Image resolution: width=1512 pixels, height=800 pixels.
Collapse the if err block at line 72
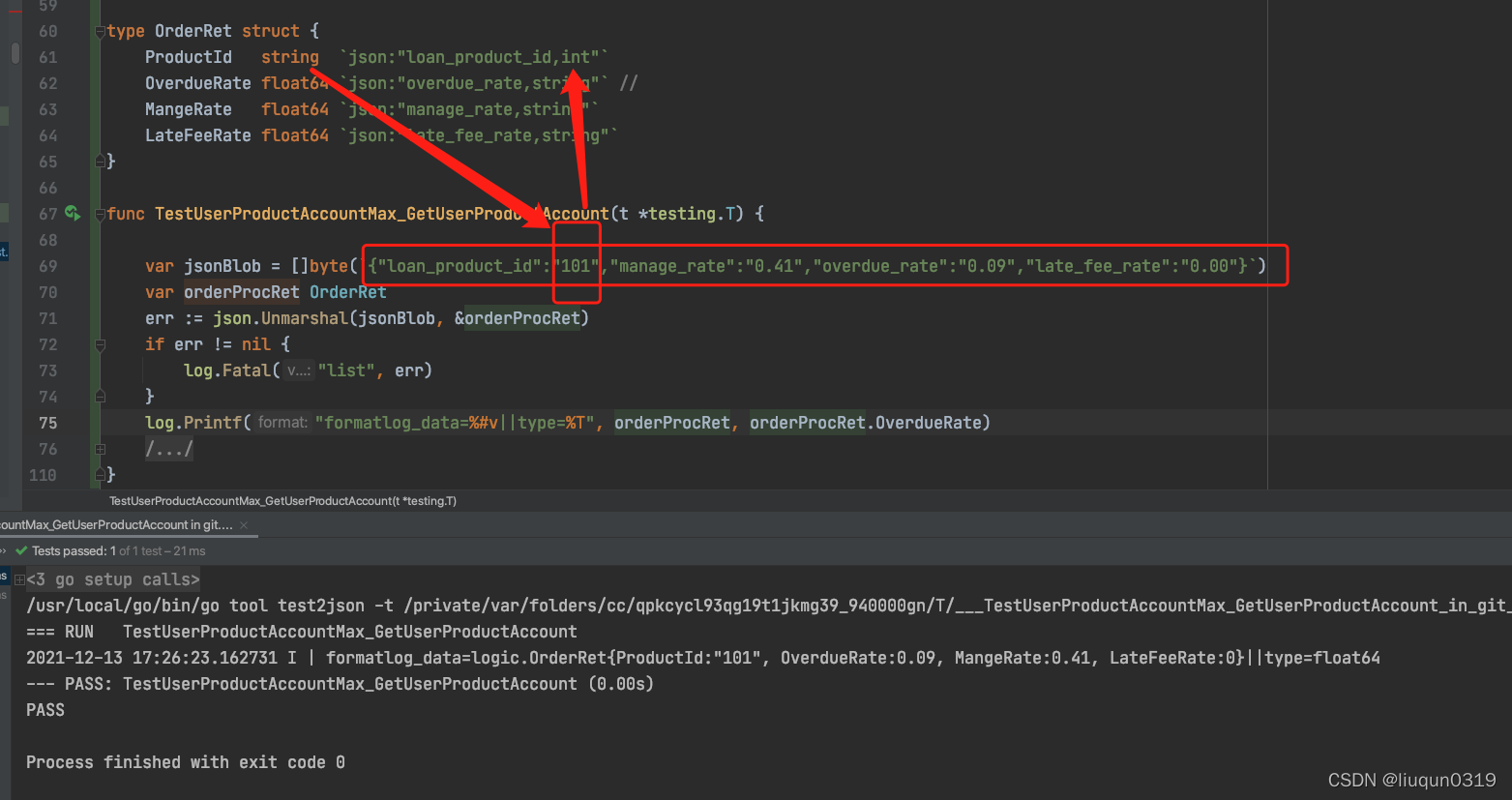coord(100,344)
